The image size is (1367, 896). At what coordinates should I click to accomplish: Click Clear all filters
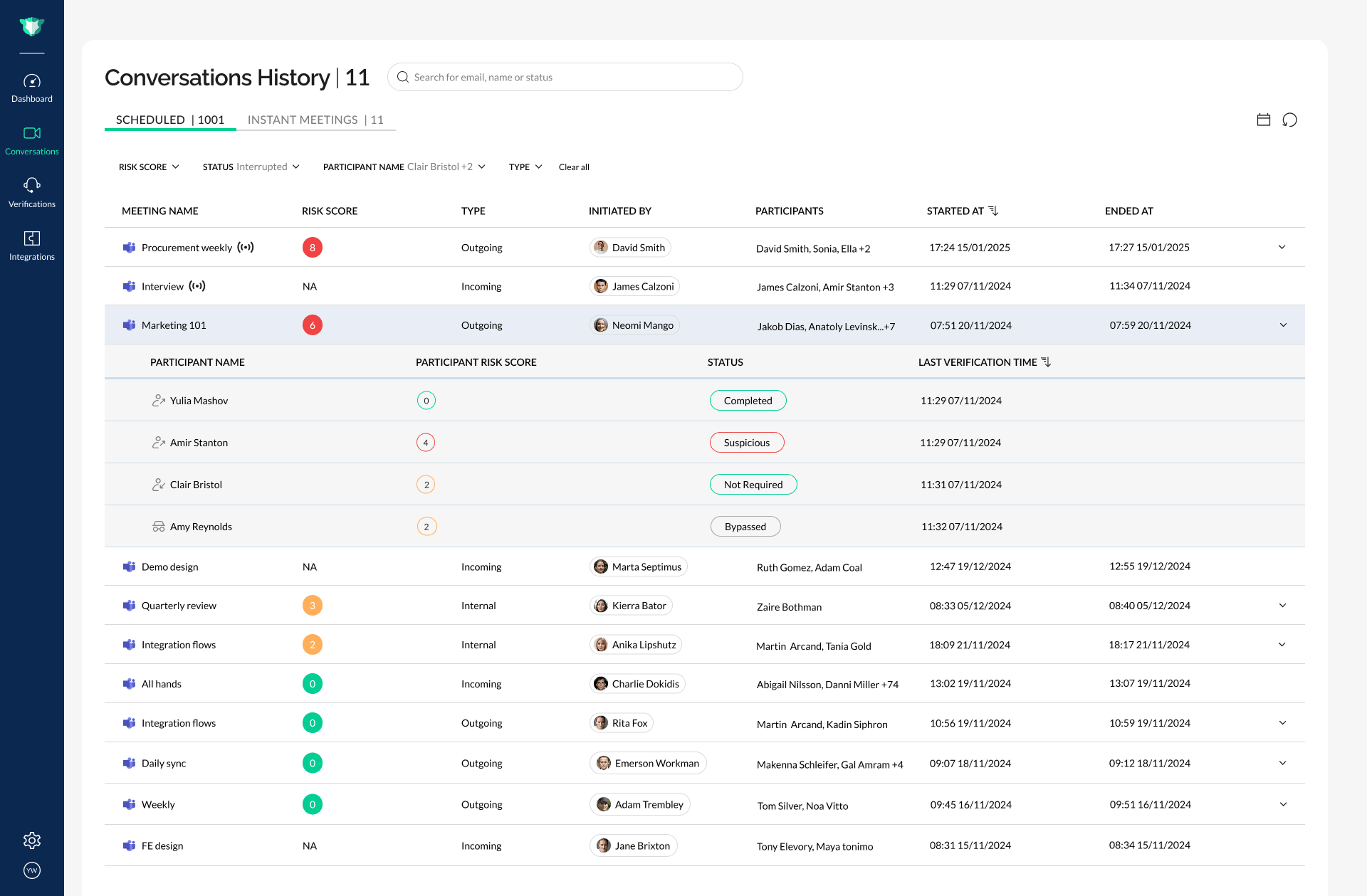pyautogui.click(x=574, y=167)
